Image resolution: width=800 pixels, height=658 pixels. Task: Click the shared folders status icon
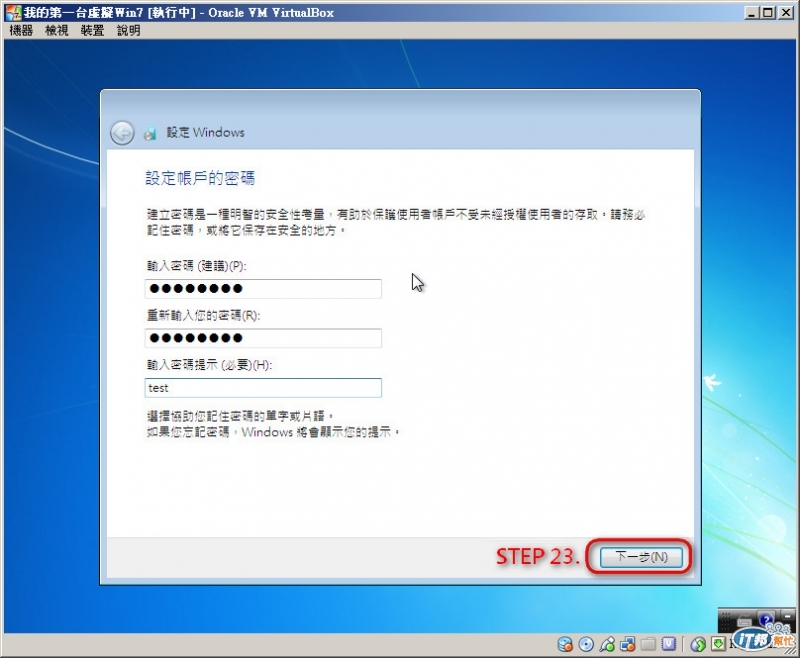click(648, 644)
